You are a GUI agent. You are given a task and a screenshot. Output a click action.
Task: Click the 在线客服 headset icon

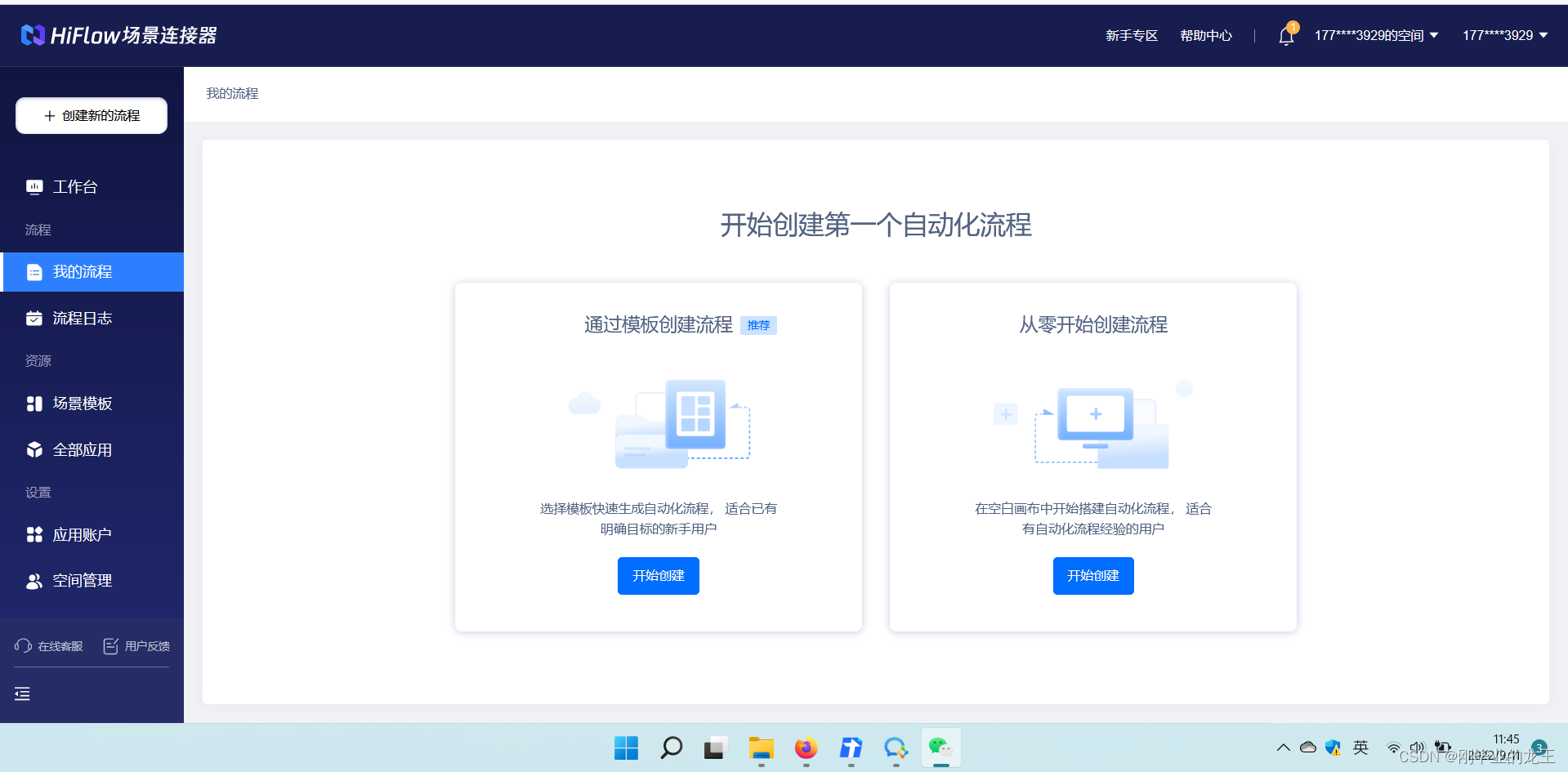click(x=23, y=646)
